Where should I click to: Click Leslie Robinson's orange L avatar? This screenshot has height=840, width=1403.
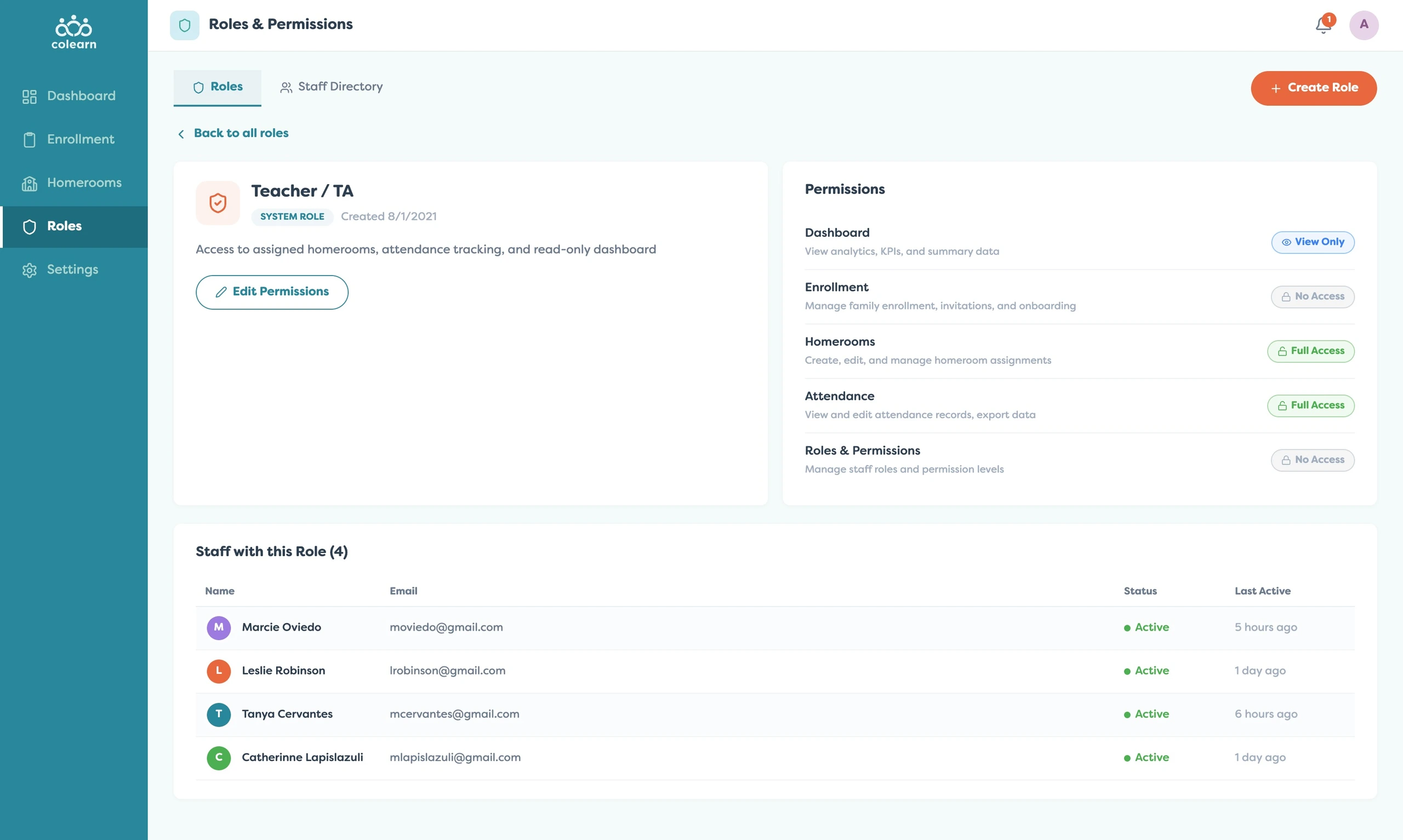pos(219,671)
